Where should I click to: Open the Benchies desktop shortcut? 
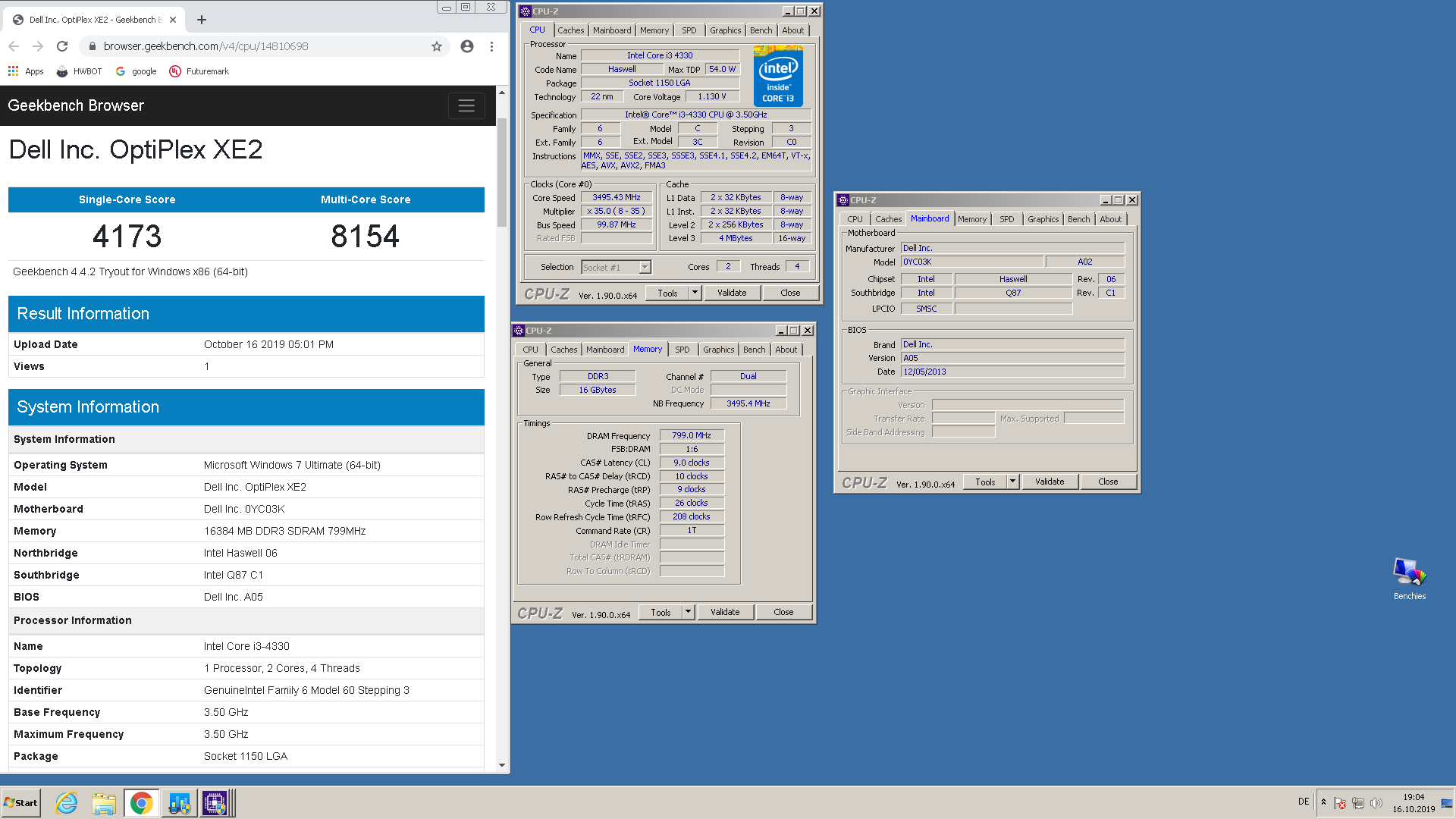1409,579
